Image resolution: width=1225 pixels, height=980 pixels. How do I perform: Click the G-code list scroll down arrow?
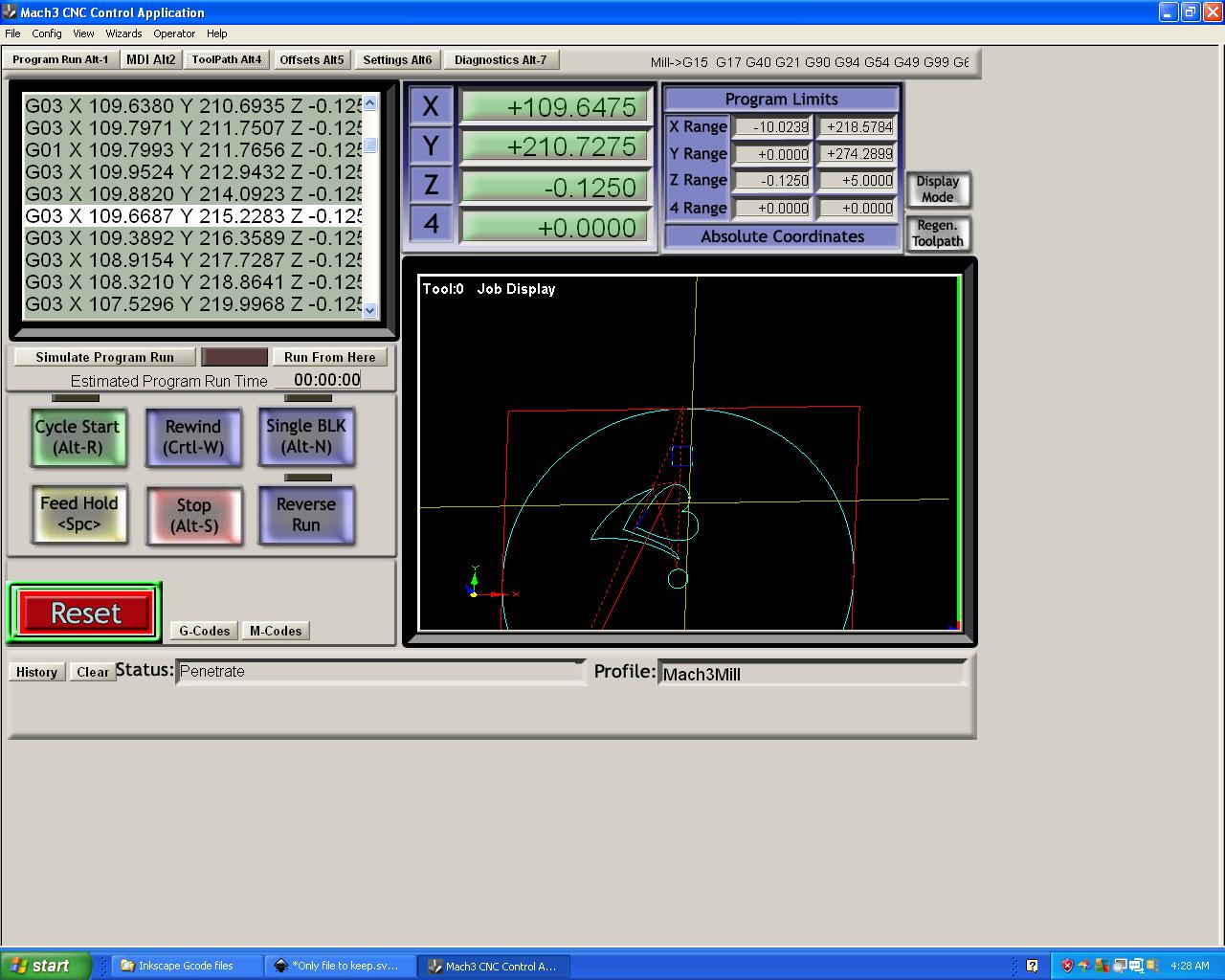click(x=370, y=310)
